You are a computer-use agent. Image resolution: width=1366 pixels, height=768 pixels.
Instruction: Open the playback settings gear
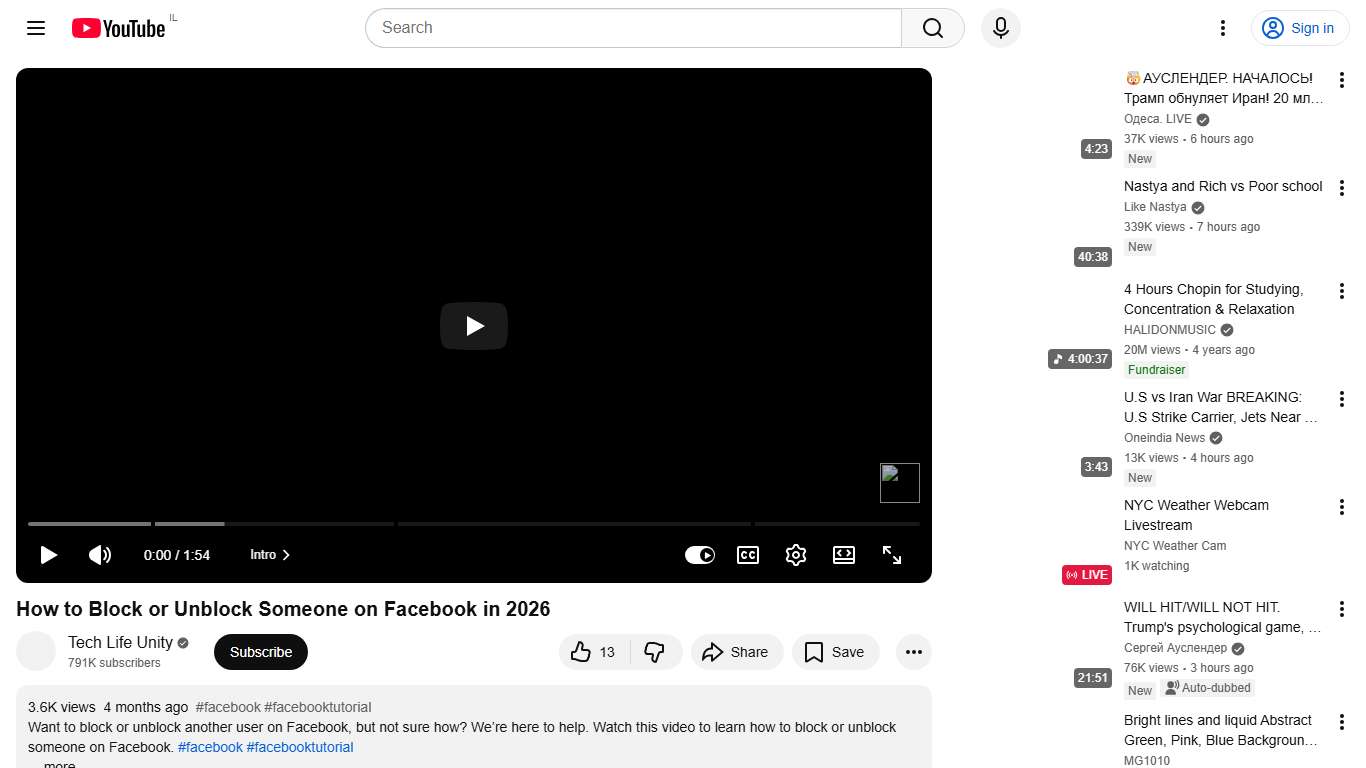pyautogui.click(x=795, y=555)
